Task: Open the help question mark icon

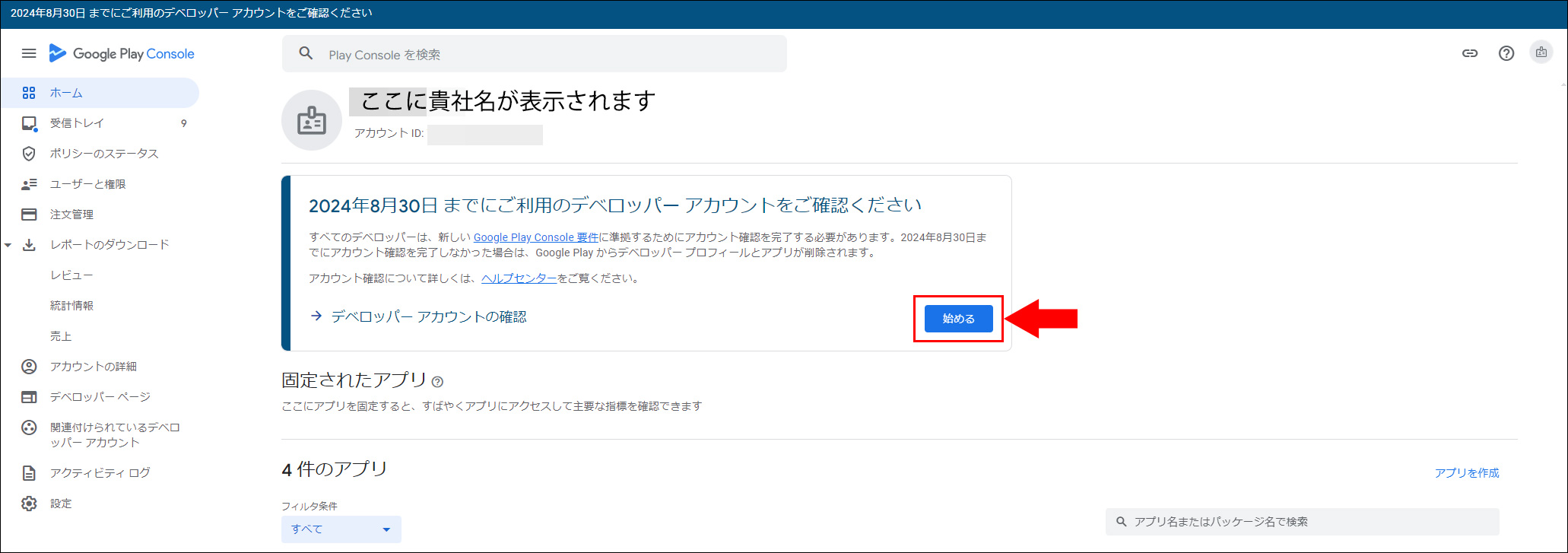Action: [x=1506, y=53]
